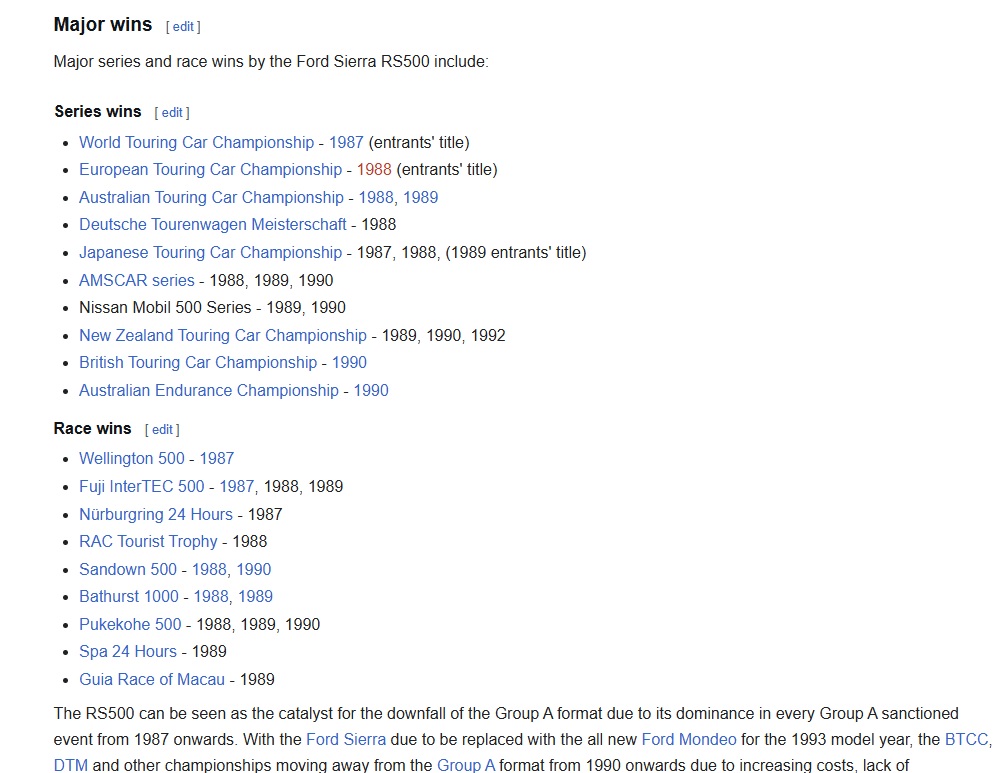The height and width of the screenshot is (773, 997).
Task: Open Group A link in last line
Action: coord(466,765)
